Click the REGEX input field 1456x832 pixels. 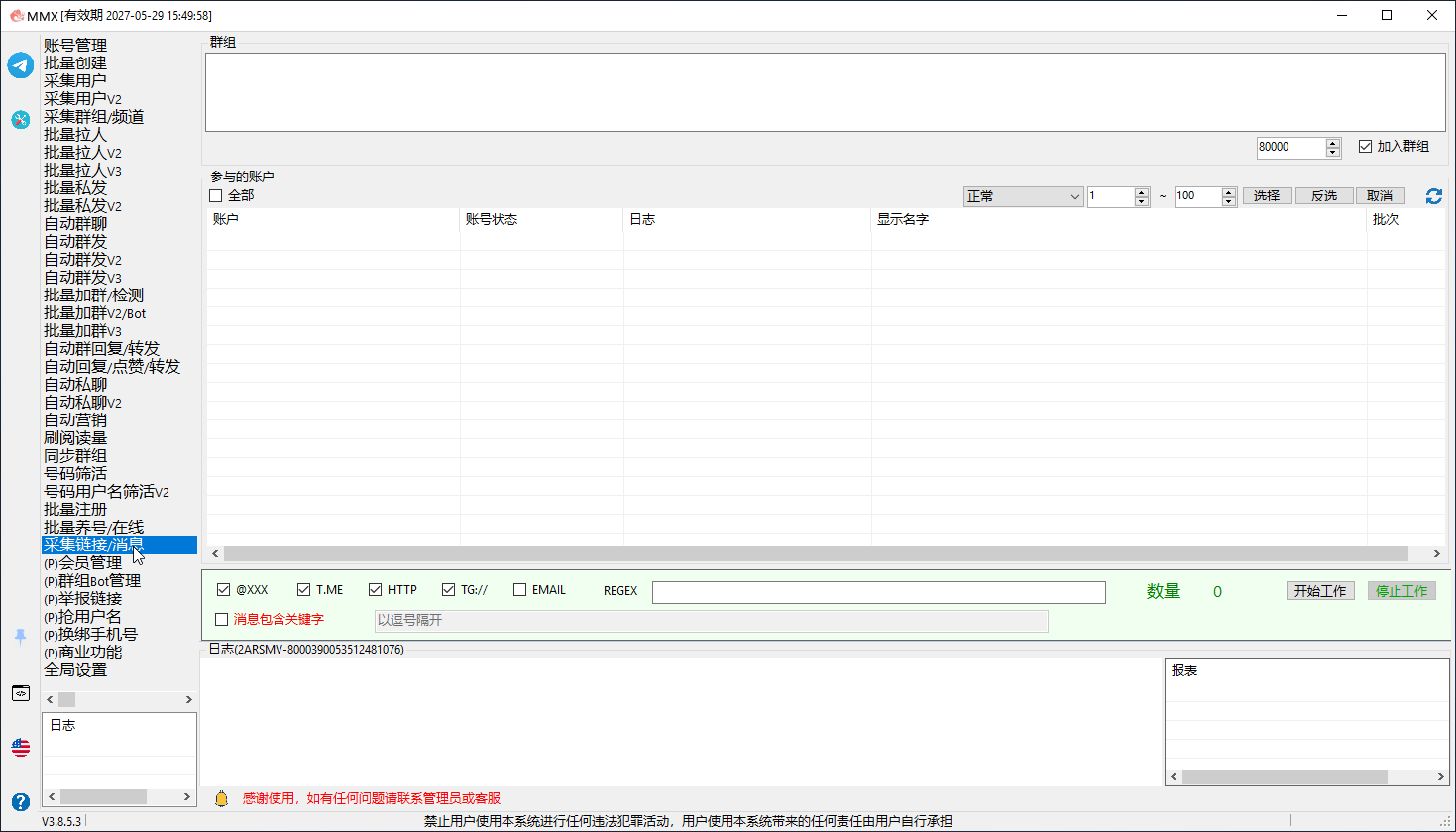879,592
